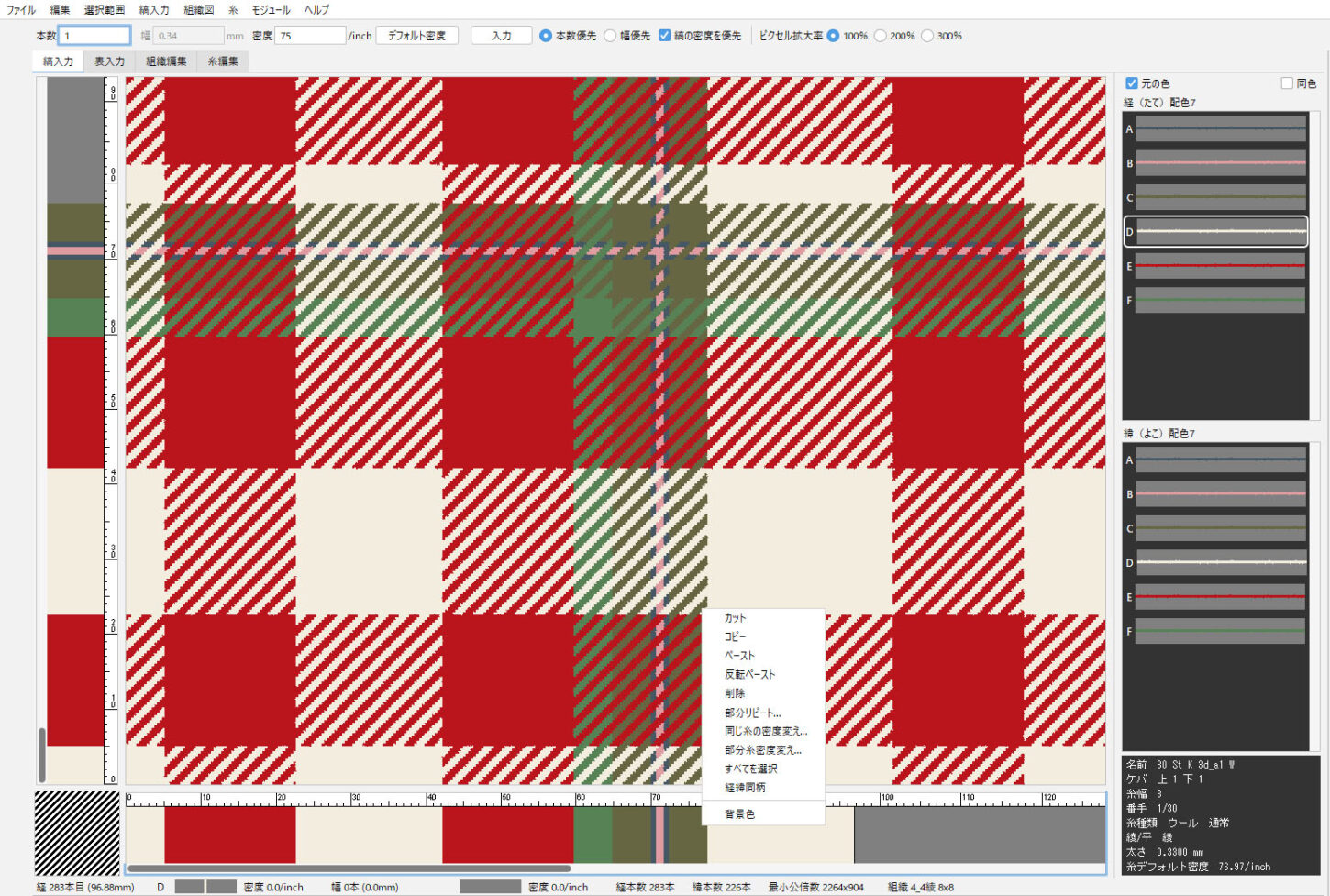Choose 部分リピート... from context menu

click(x=752, y=713)
